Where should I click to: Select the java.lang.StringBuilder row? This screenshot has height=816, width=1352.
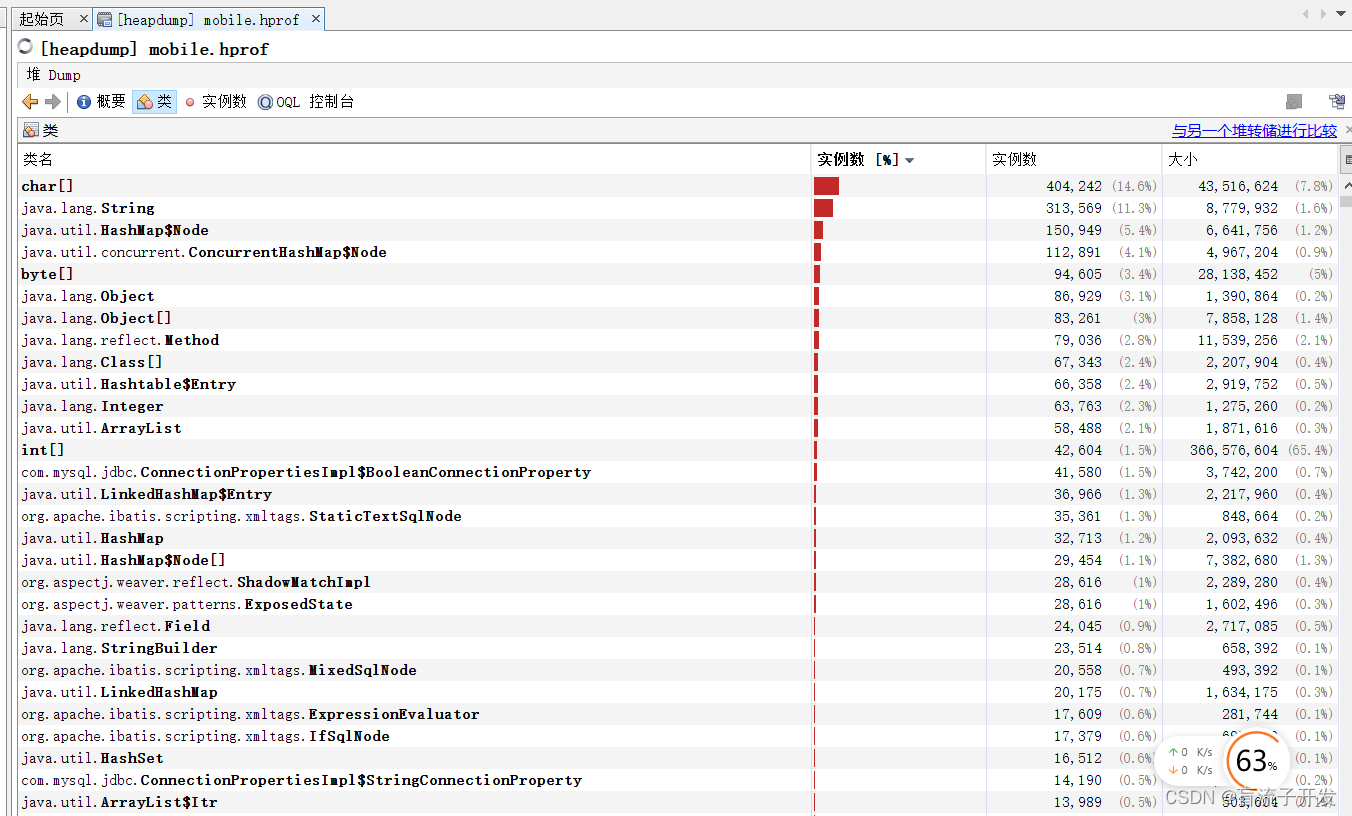coord(677,648)
